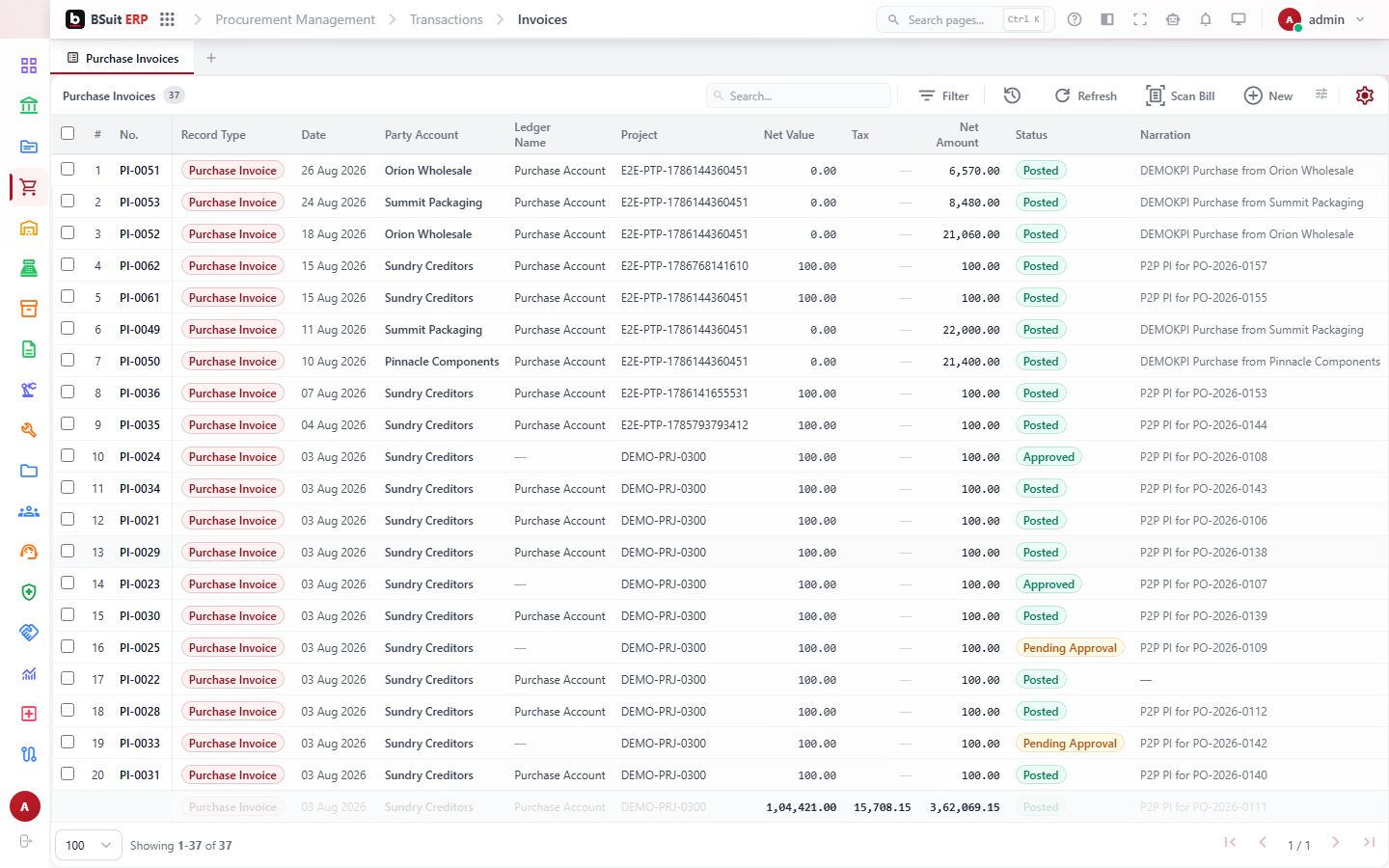Click the shopping cart procurement icon in sidebar
Image resolution: width=1389 pixels, height=868 pixels.
coord(29,187)
